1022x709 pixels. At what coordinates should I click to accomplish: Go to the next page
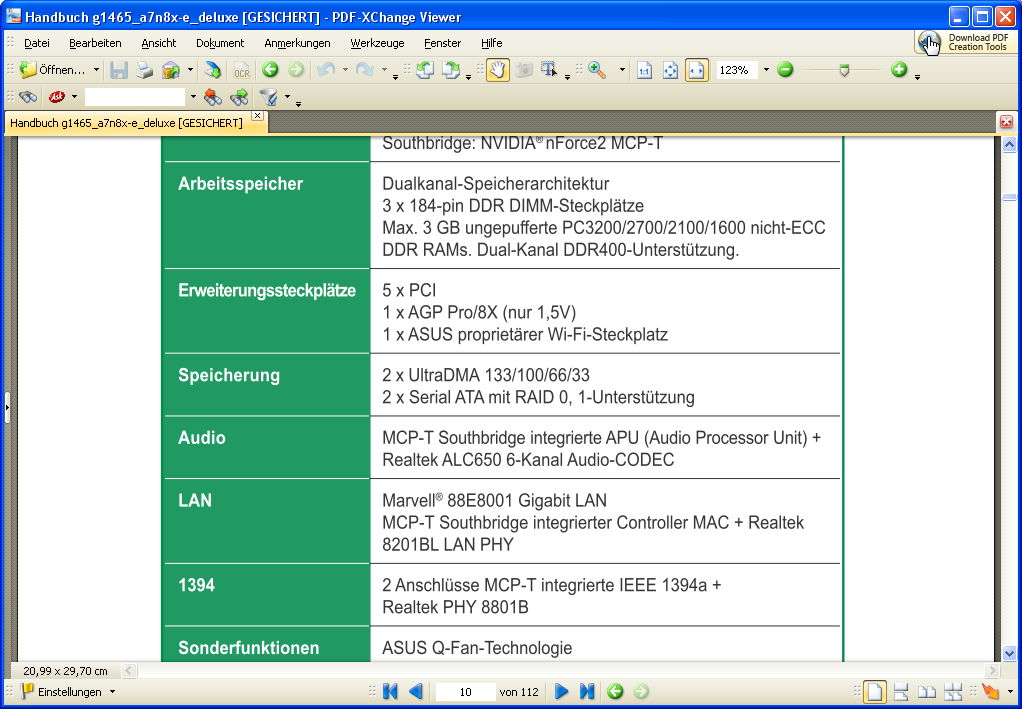click(561, 692)
